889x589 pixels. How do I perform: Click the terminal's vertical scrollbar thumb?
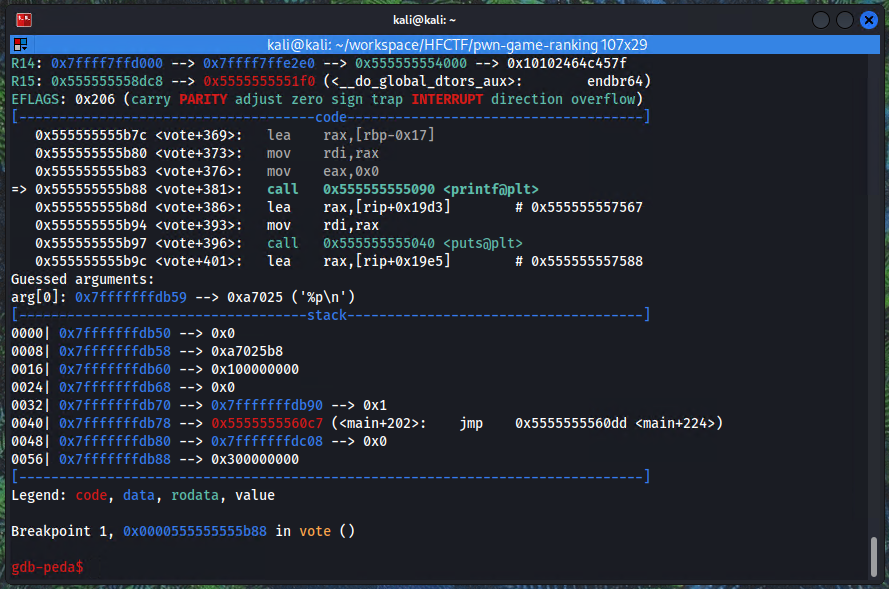(873, 557)
